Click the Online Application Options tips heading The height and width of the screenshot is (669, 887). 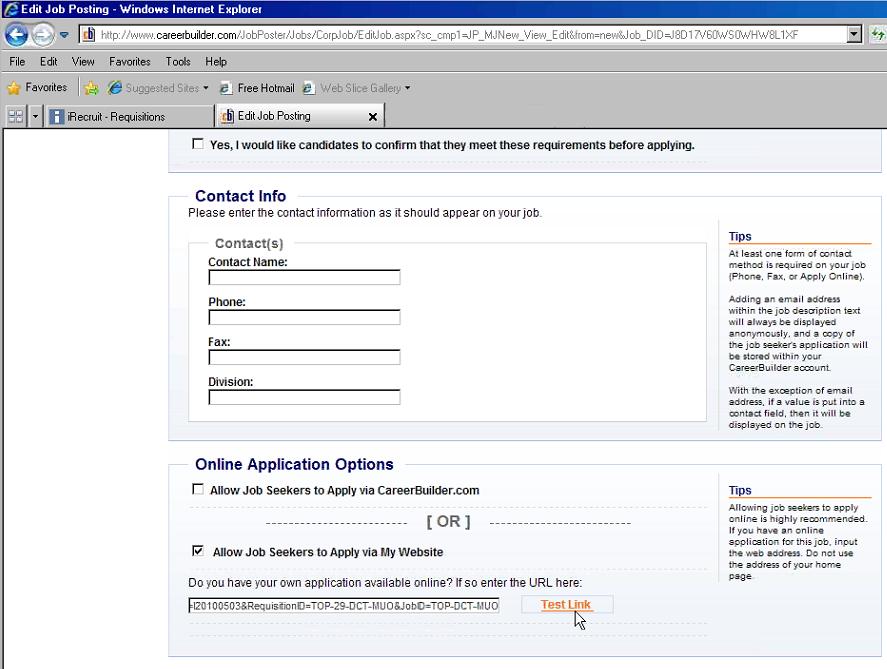click(740, 490)
